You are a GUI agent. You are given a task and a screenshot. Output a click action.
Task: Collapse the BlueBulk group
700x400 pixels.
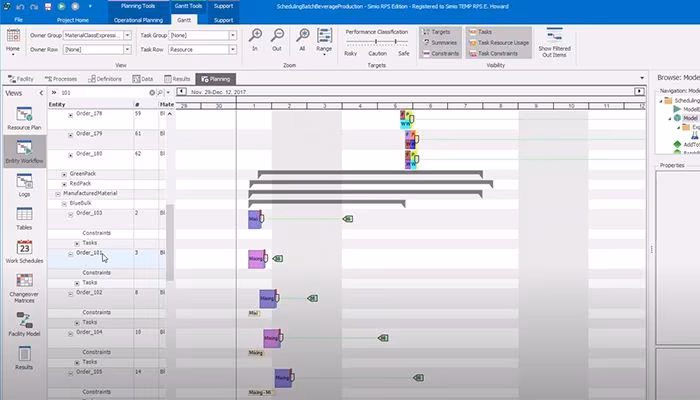click(64, 204)
